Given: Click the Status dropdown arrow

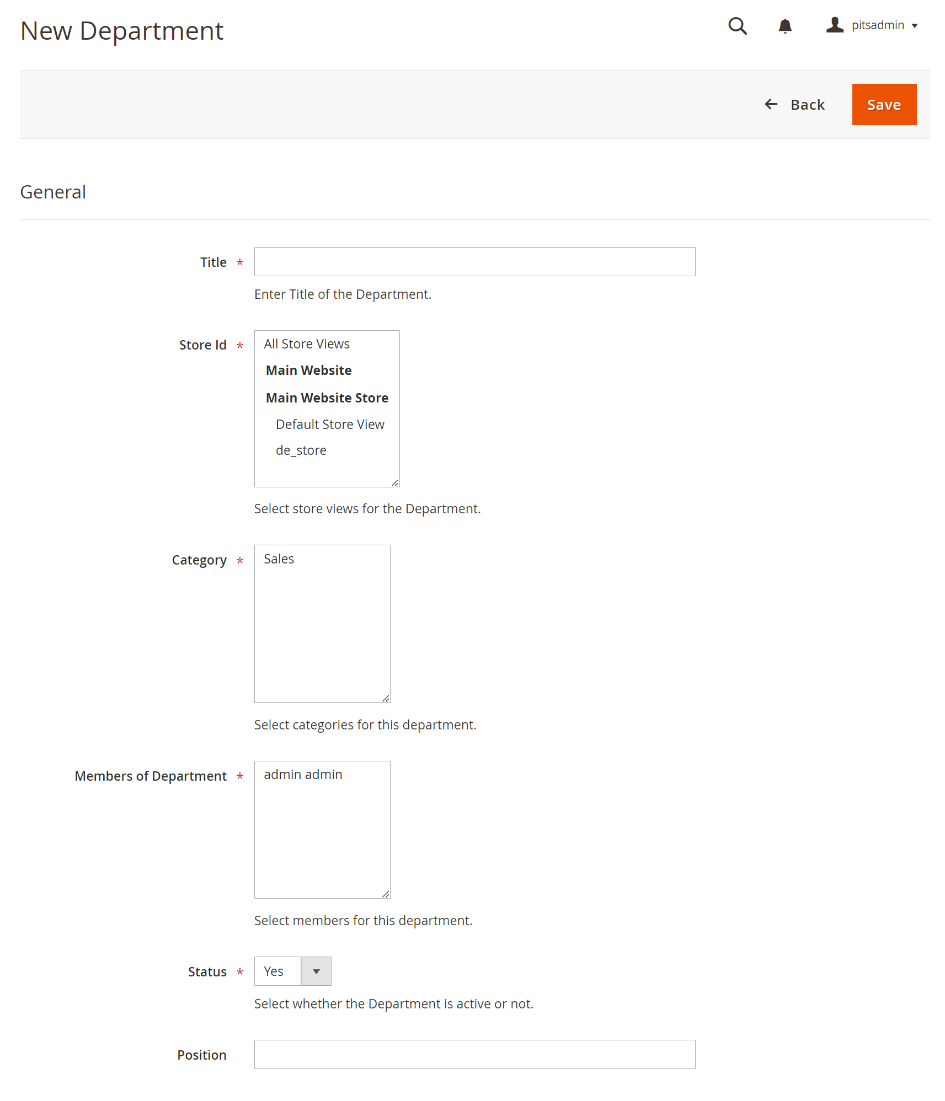Looking at the screenshot, I should [x=316, y=971].
